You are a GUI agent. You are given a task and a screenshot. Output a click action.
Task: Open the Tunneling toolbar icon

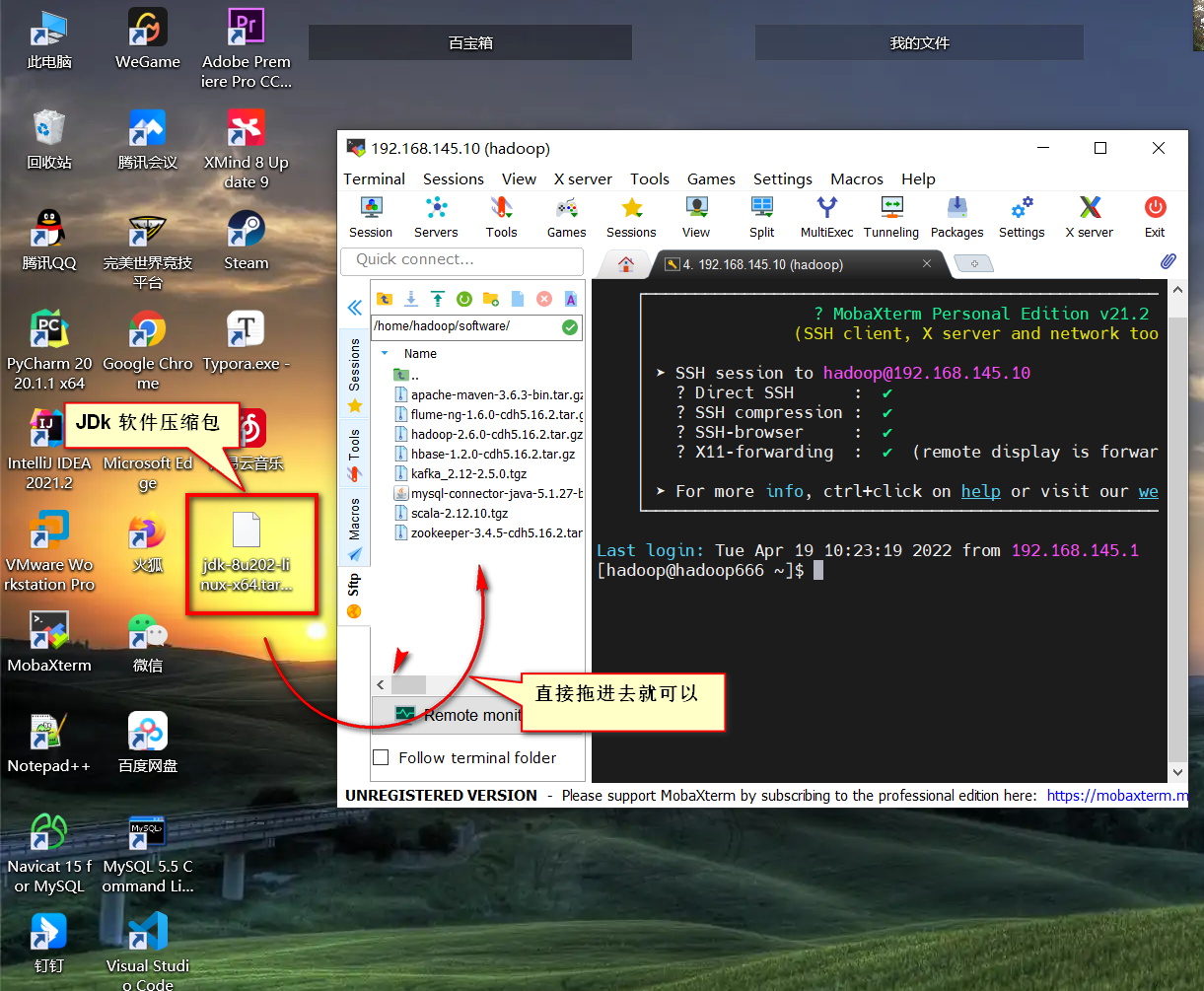891,217
